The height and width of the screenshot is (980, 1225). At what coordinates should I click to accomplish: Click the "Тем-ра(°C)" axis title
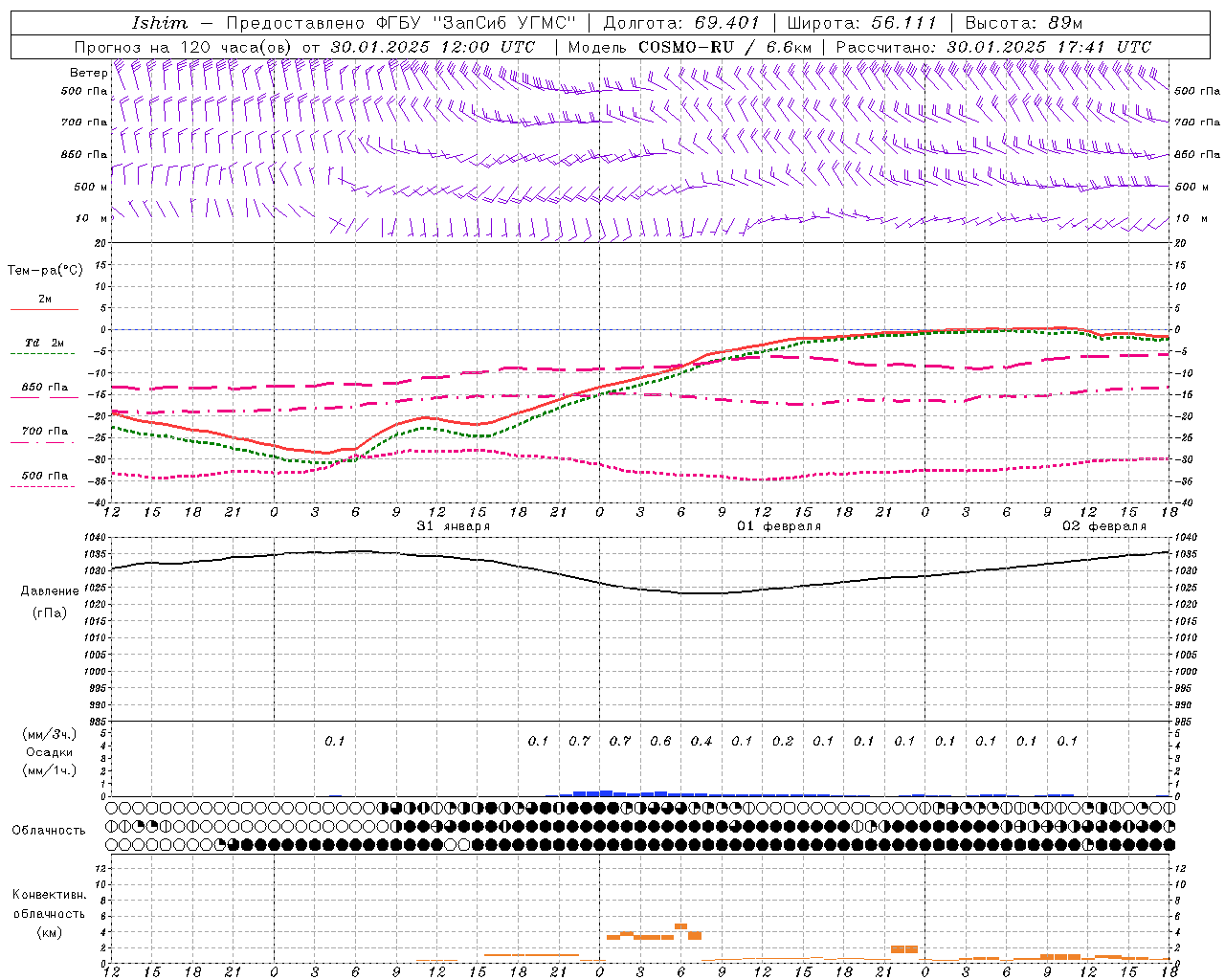click(x=45, y=271)
